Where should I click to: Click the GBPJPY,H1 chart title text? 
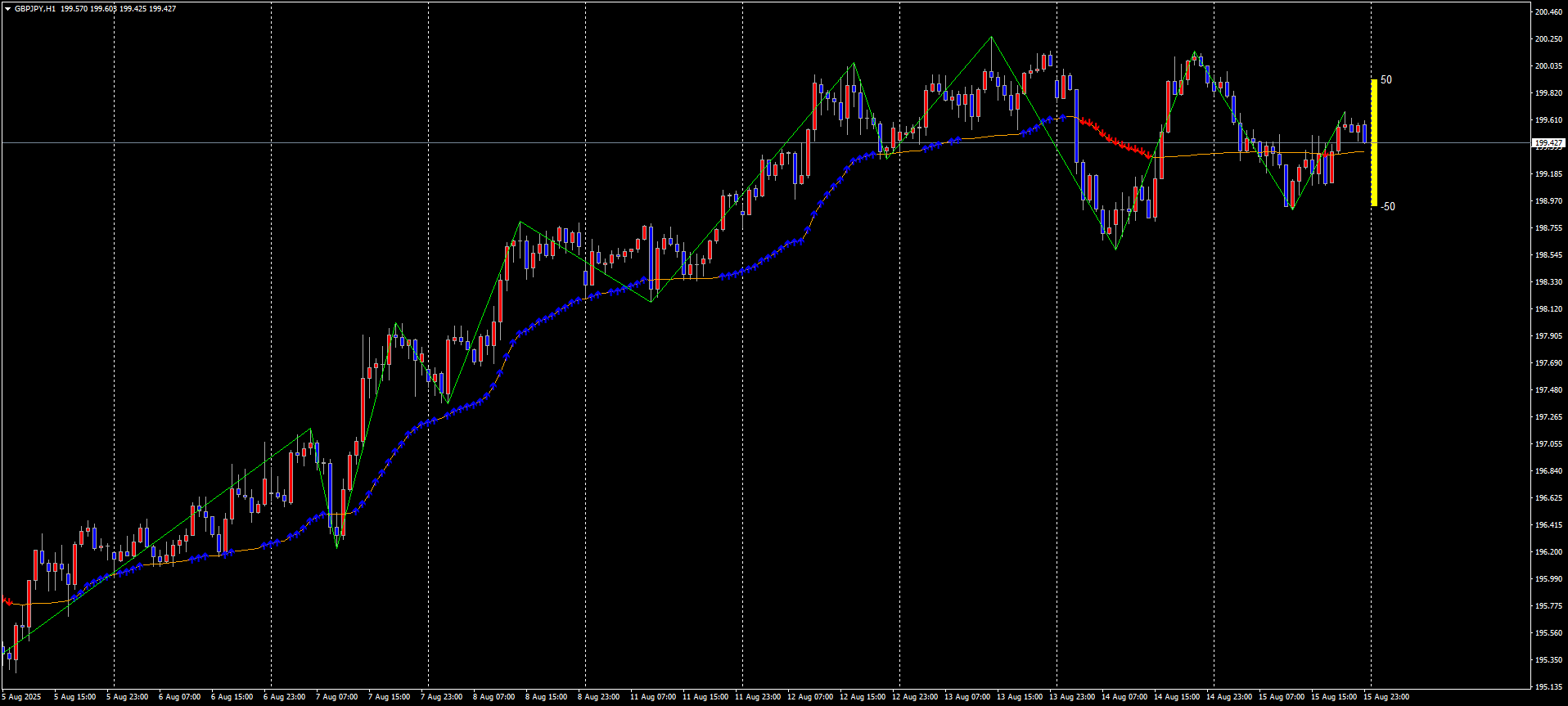[x=35, y=9]
